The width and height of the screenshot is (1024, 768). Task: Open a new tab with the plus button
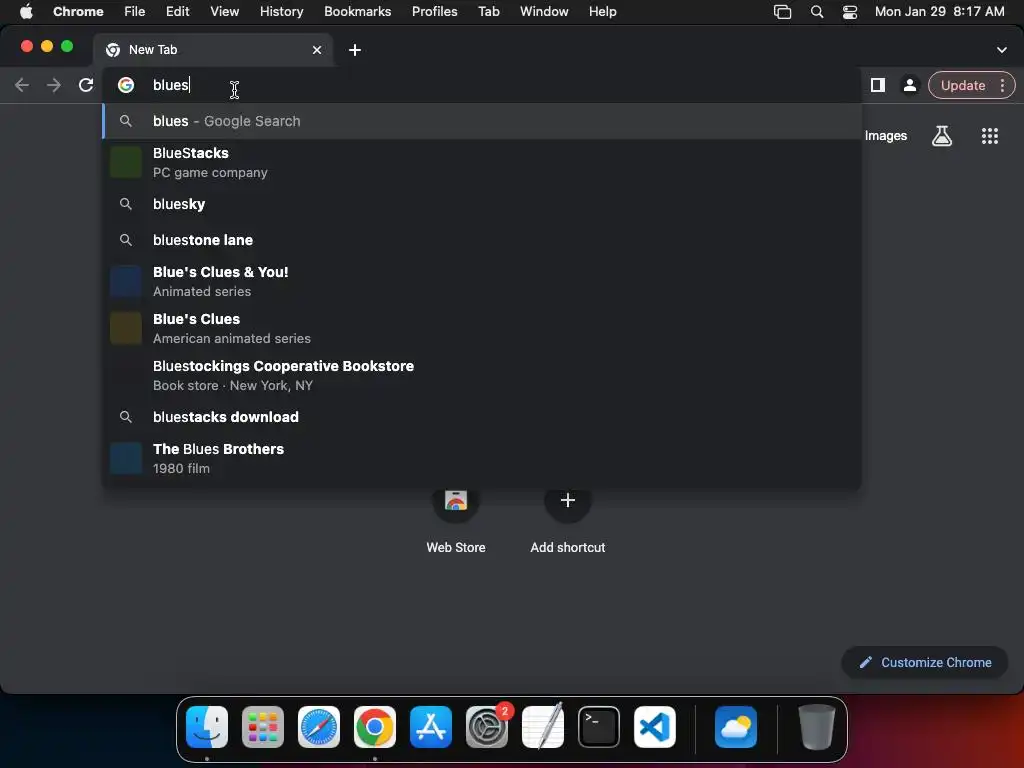(x=355, y=50)
